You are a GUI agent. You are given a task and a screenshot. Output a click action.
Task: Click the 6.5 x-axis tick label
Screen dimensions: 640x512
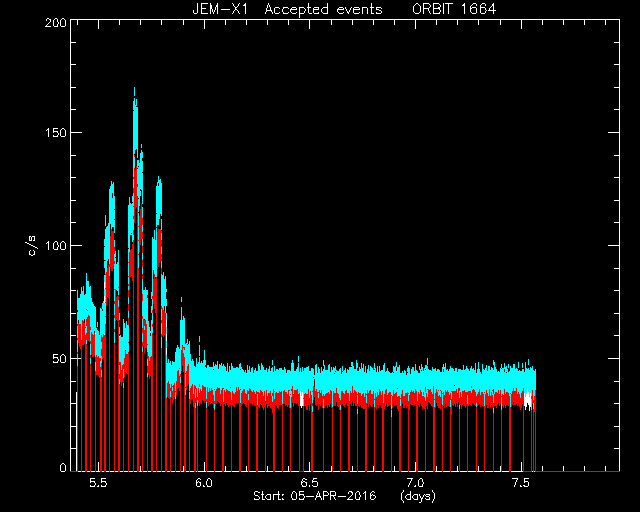click(310, 483)
